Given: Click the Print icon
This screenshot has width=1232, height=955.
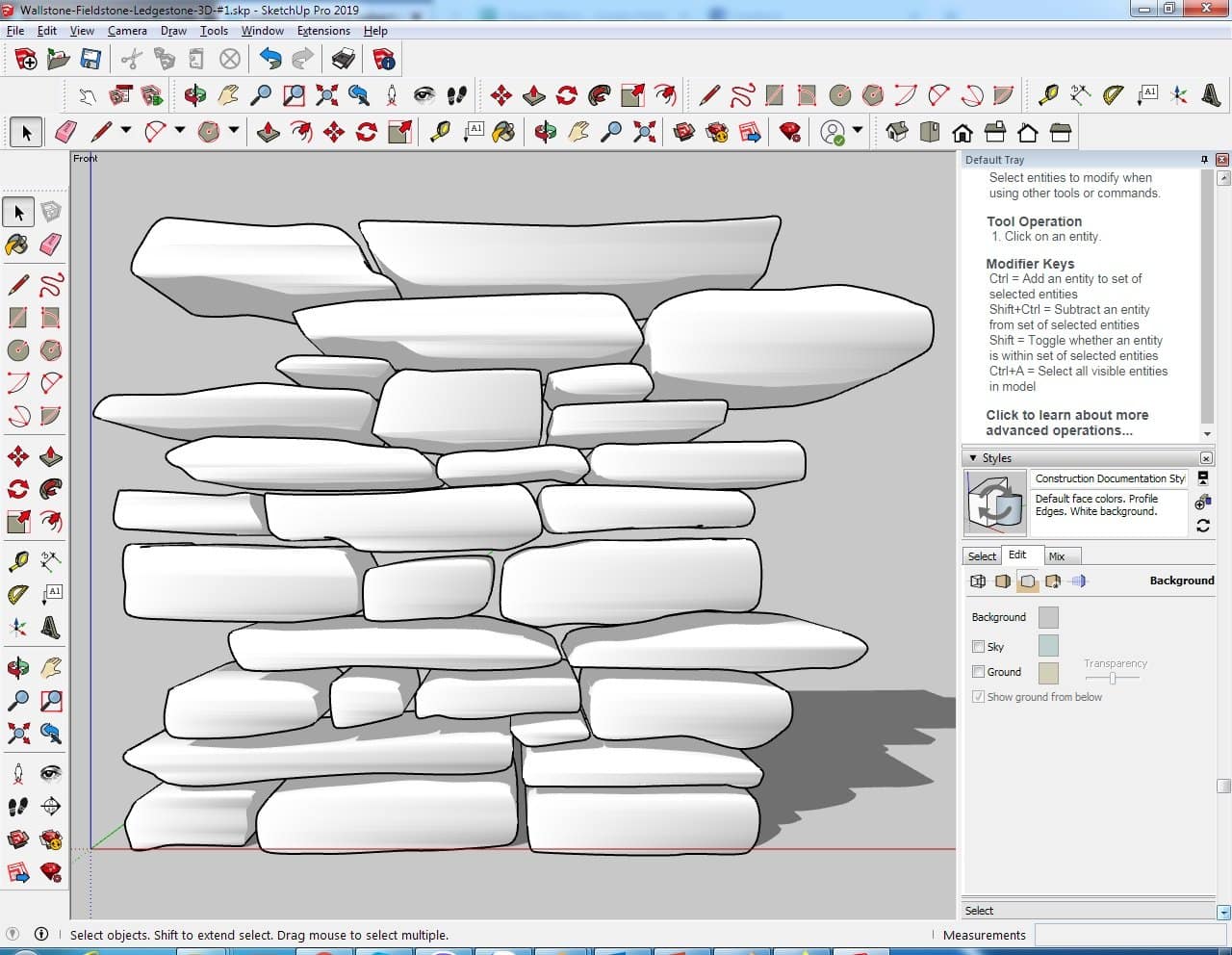Looking at the screenshot, I should click(x=344, y=60).
